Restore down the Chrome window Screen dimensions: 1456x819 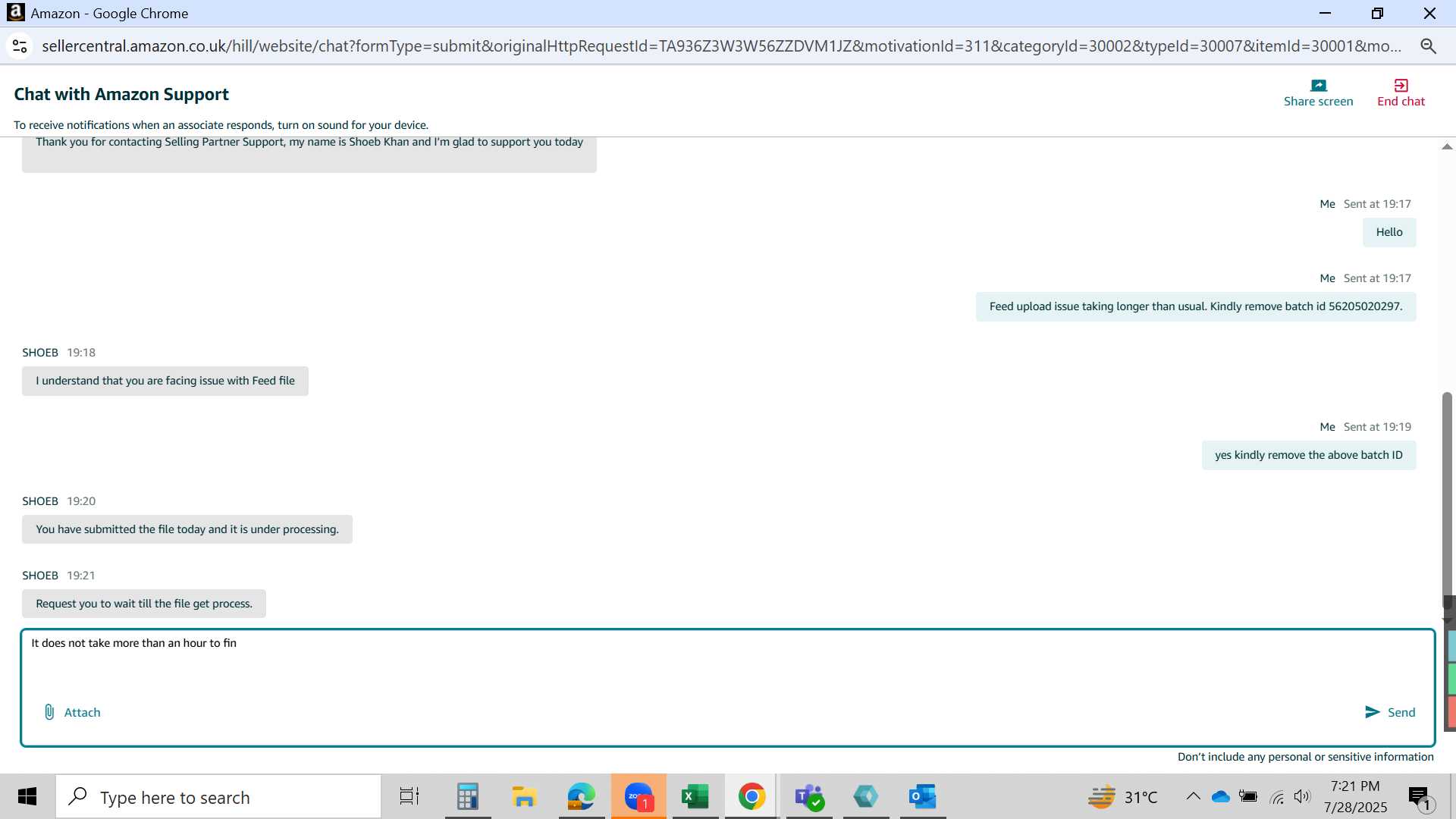pyautogui.click(x=1377, y=13)
